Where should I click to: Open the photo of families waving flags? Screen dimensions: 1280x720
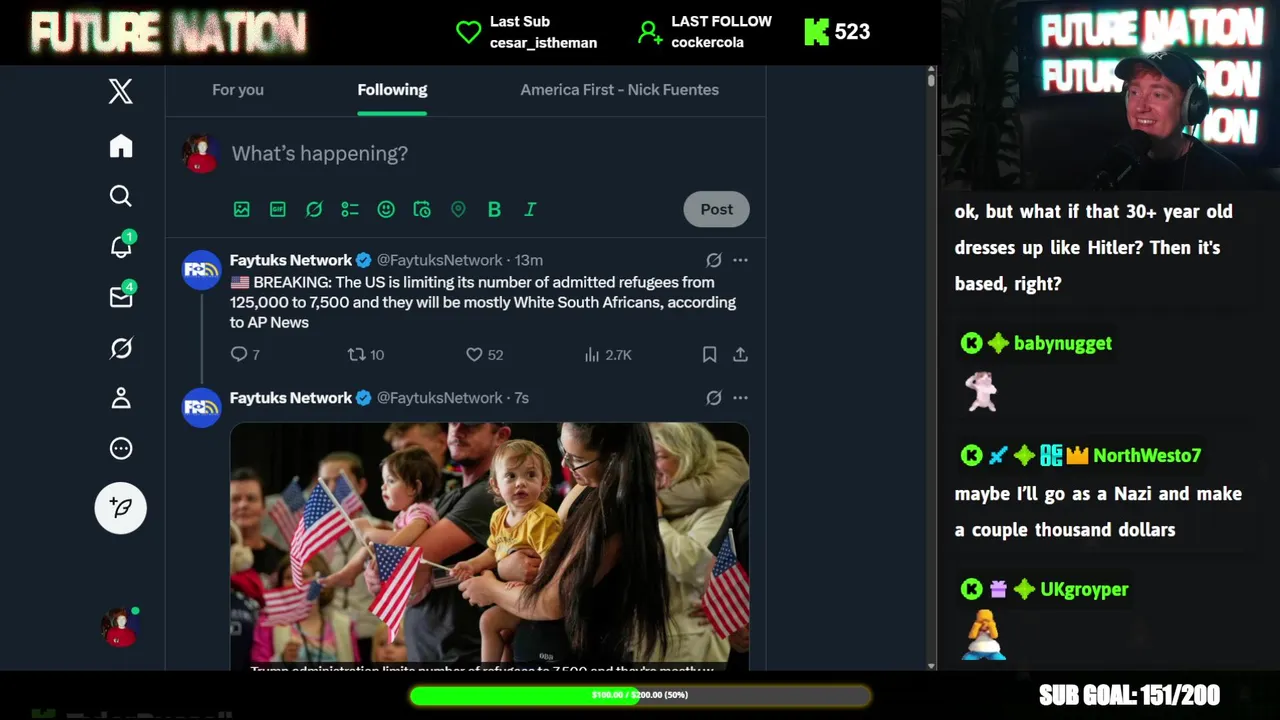coord(490,545)
